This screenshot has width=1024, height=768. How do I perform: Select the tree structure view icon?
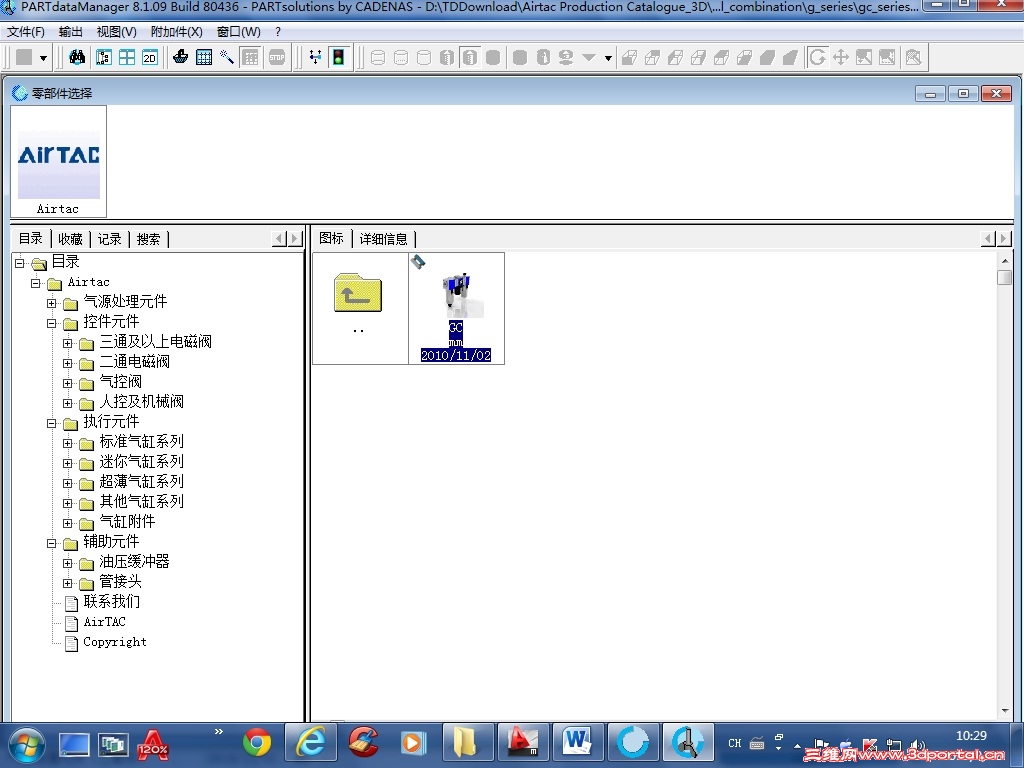(x=103, y=57)
